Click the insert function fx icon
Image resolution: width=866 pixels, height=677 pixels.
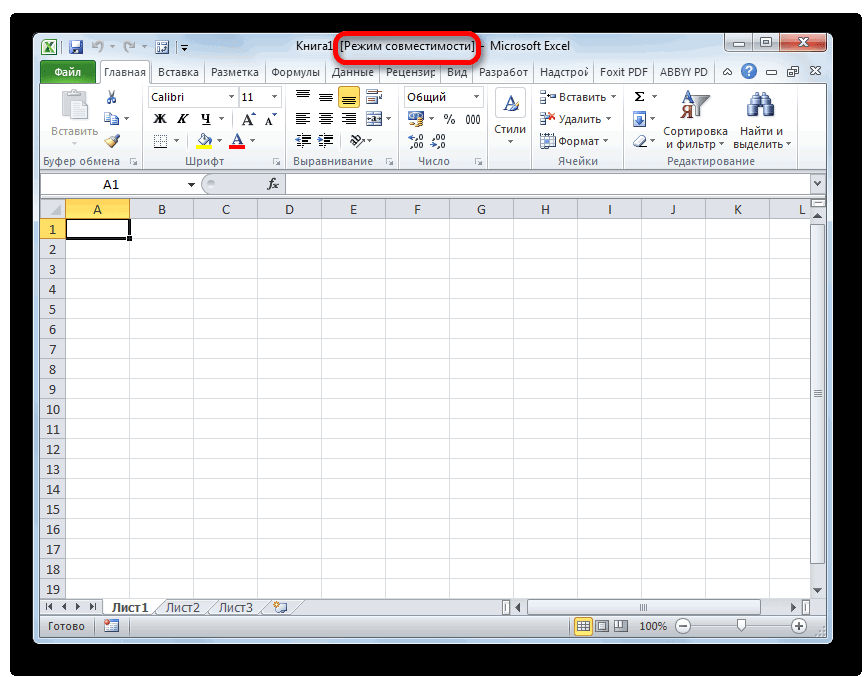[x=273, y=184]
